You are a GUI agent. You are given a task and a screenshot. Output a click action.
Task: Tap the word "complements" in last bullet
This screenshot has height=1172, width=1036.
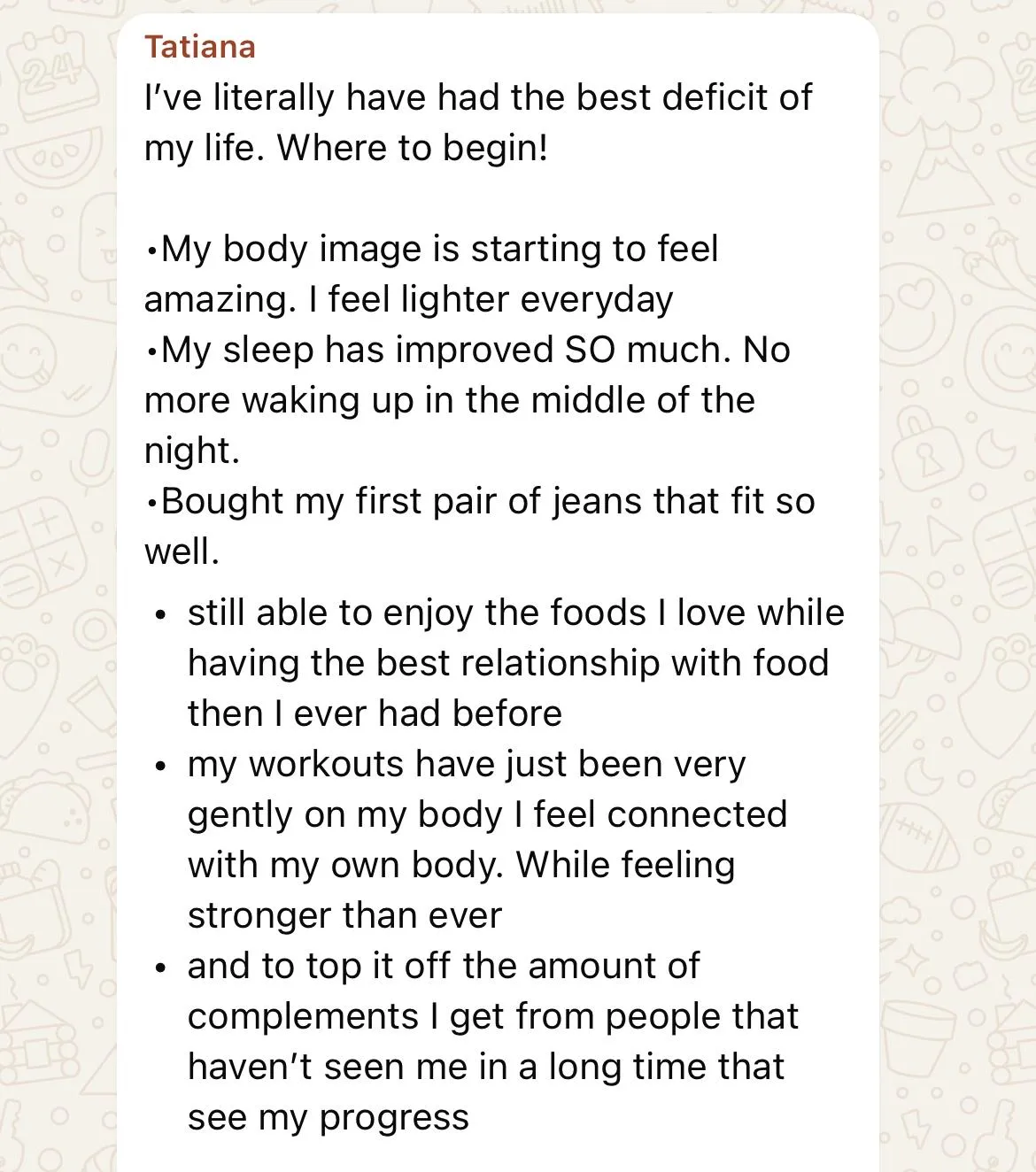(x=303, y=1016)
